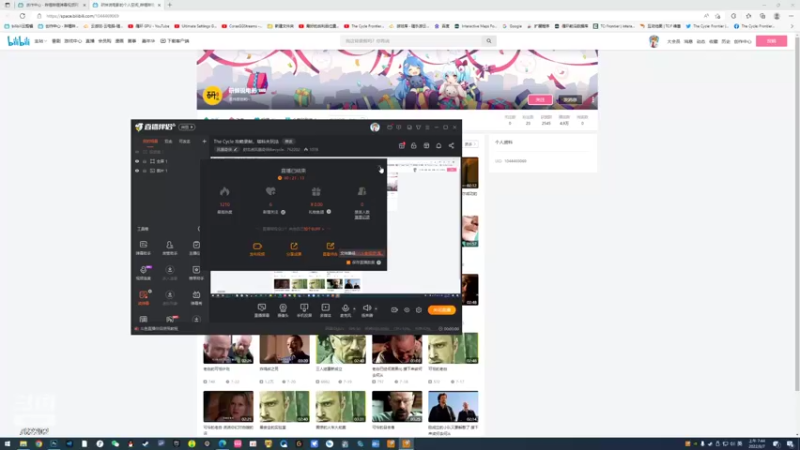
Task: Click the share icon at Livehime's top right
Action: click(451, 146)
